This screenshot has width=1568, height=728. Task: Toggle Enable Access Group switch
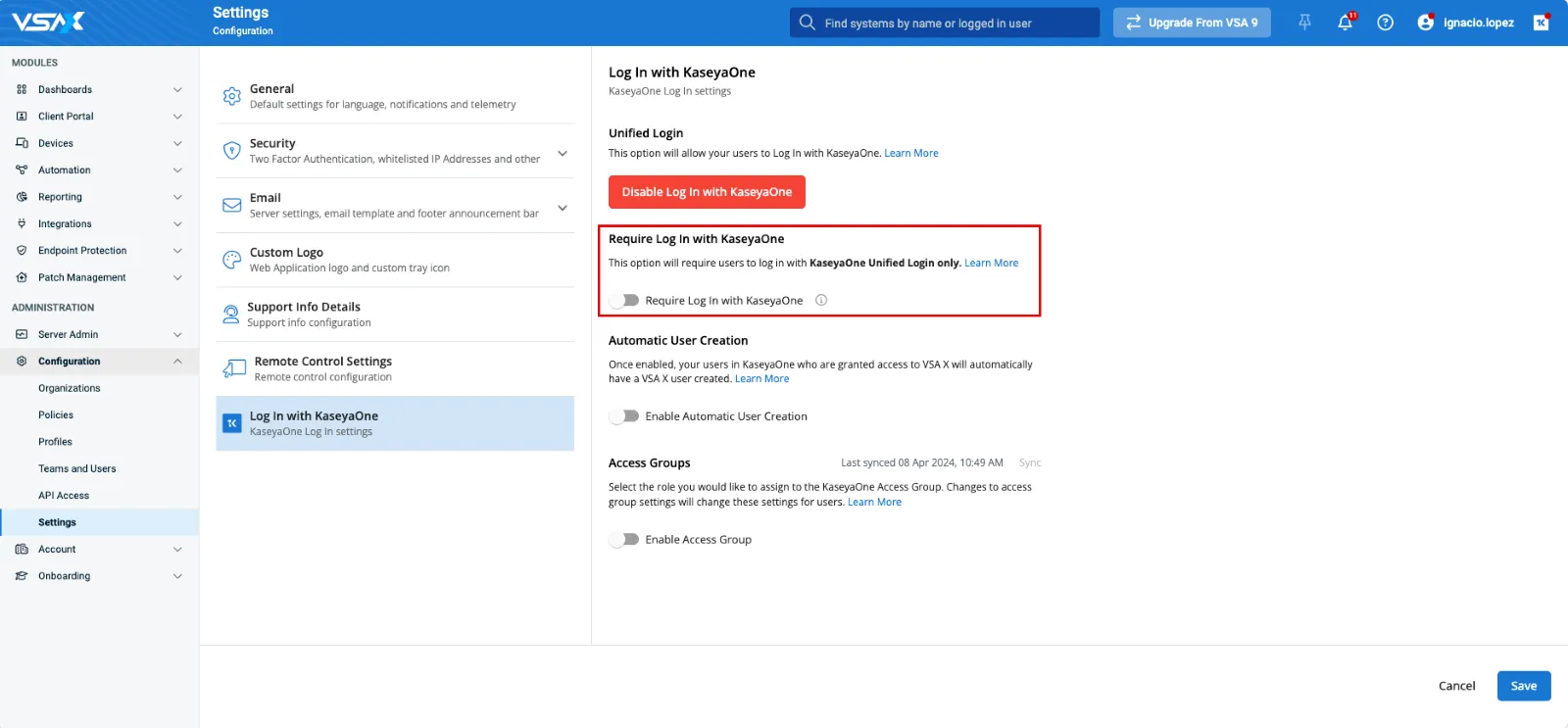(624, 540)
